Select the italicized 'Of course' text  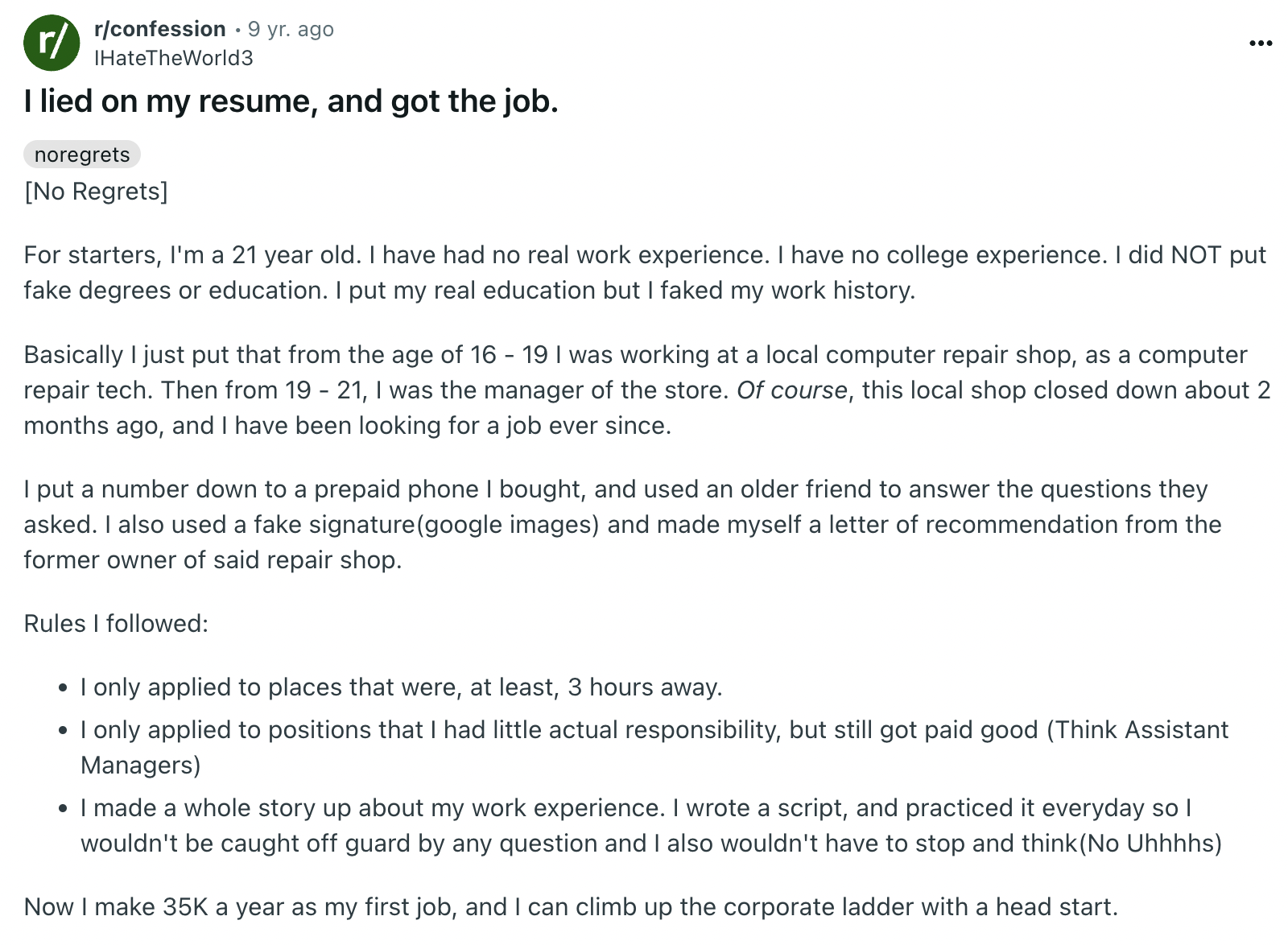(x=789, y=390)
